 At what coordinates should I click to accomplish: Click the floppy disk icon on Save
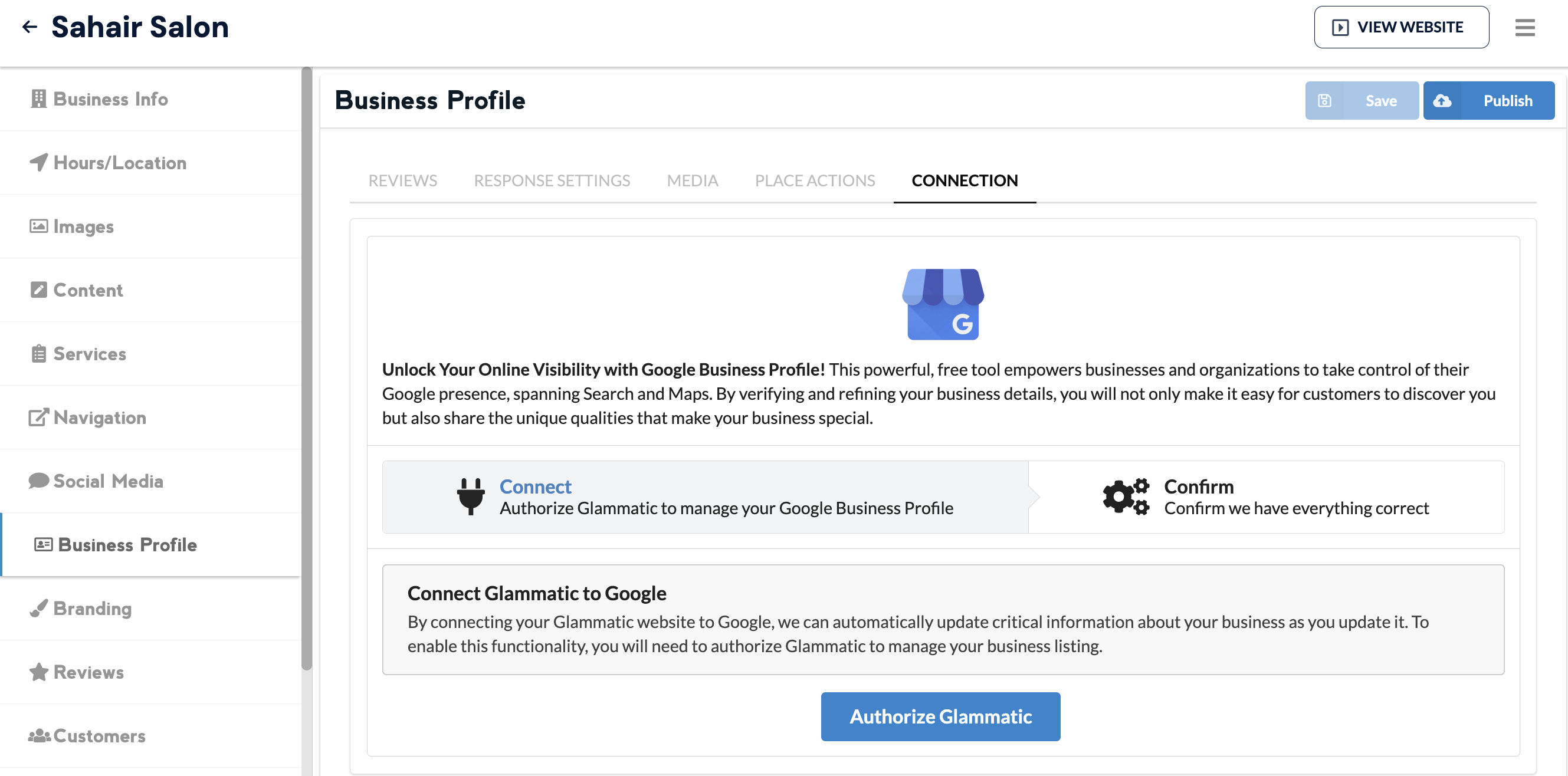(1324, 100)
